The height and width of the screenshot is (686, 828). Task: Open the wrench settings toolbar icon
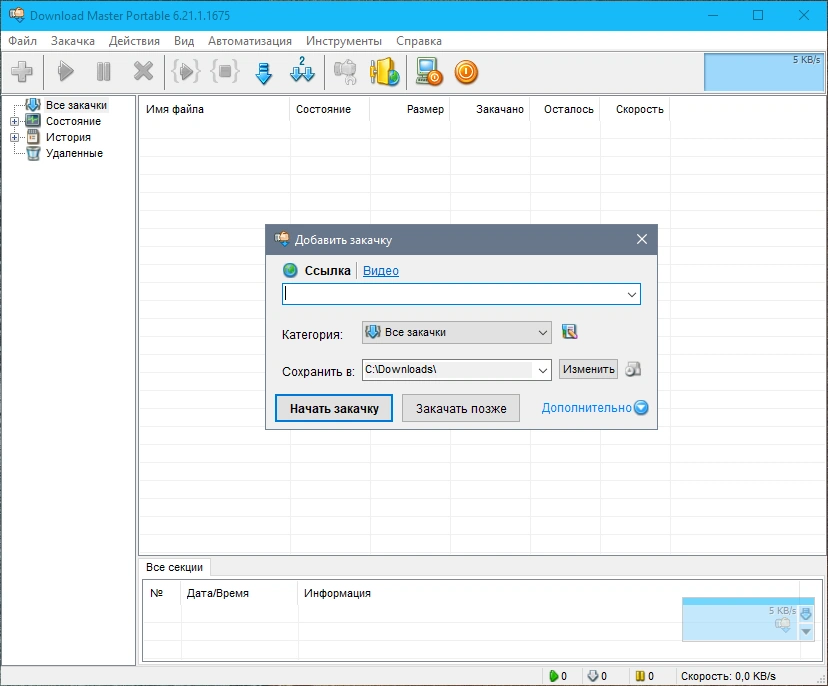click(345, 72)
